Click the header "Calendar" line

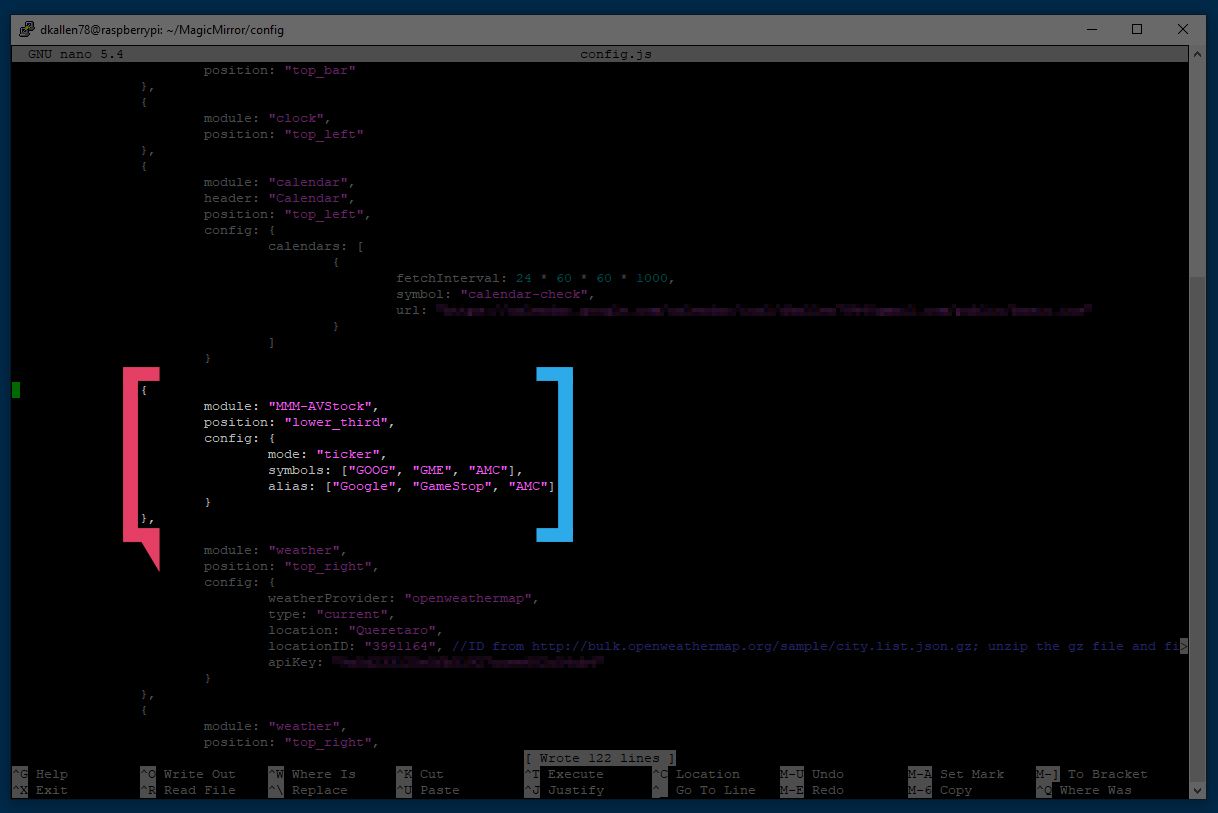279,198
